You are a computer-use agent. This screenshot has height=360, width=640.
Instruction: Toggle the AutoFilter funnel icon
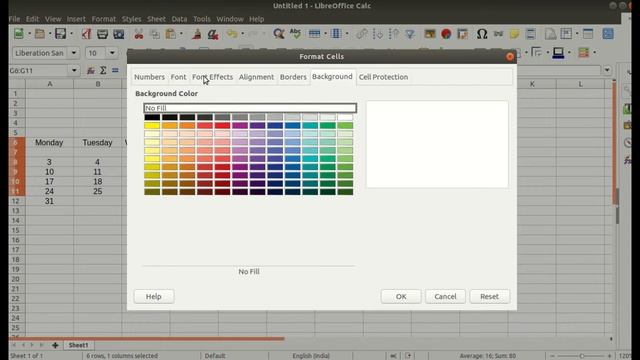tap(410, 34)
